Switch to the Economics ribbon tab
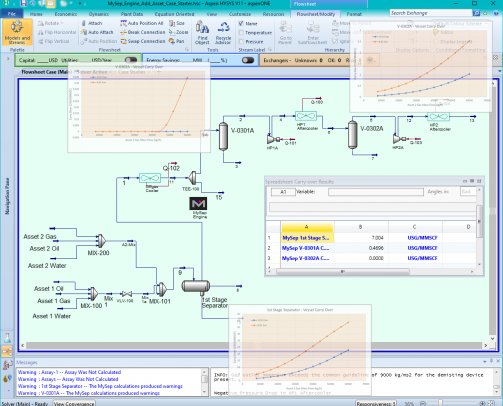The width and height of the screenshot is (503, 406). point(66,14)
